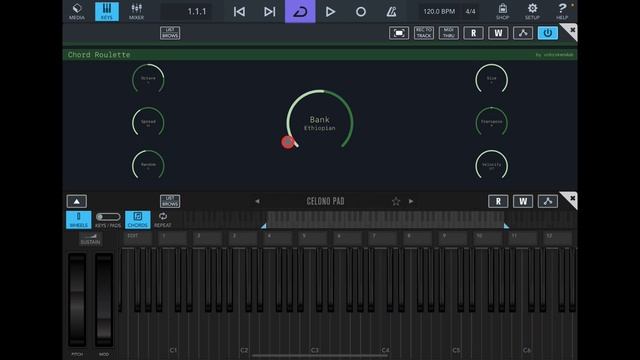Open Chord Roulette routing icon

coord(523,33)
